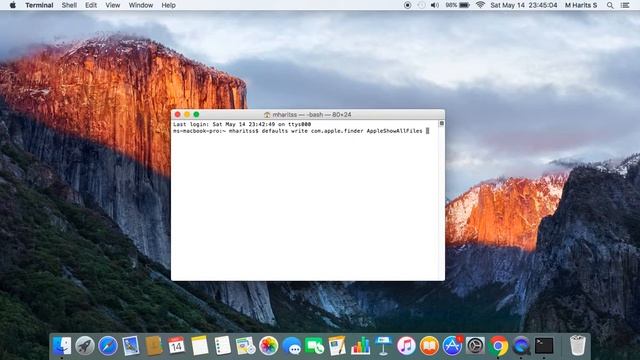The height and width of the screenshot is (360, 640).
Task: Open Numbers from the Dock
Action: 360,346
